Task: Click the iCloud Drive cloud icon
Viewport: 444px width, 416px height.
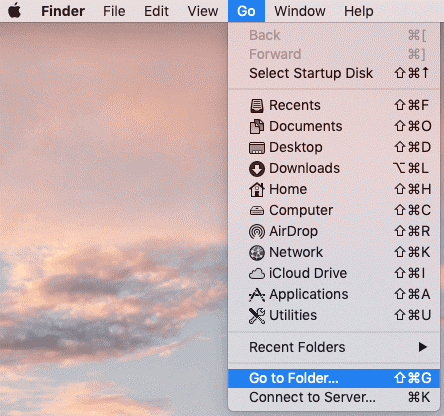Action: [257, 274]
